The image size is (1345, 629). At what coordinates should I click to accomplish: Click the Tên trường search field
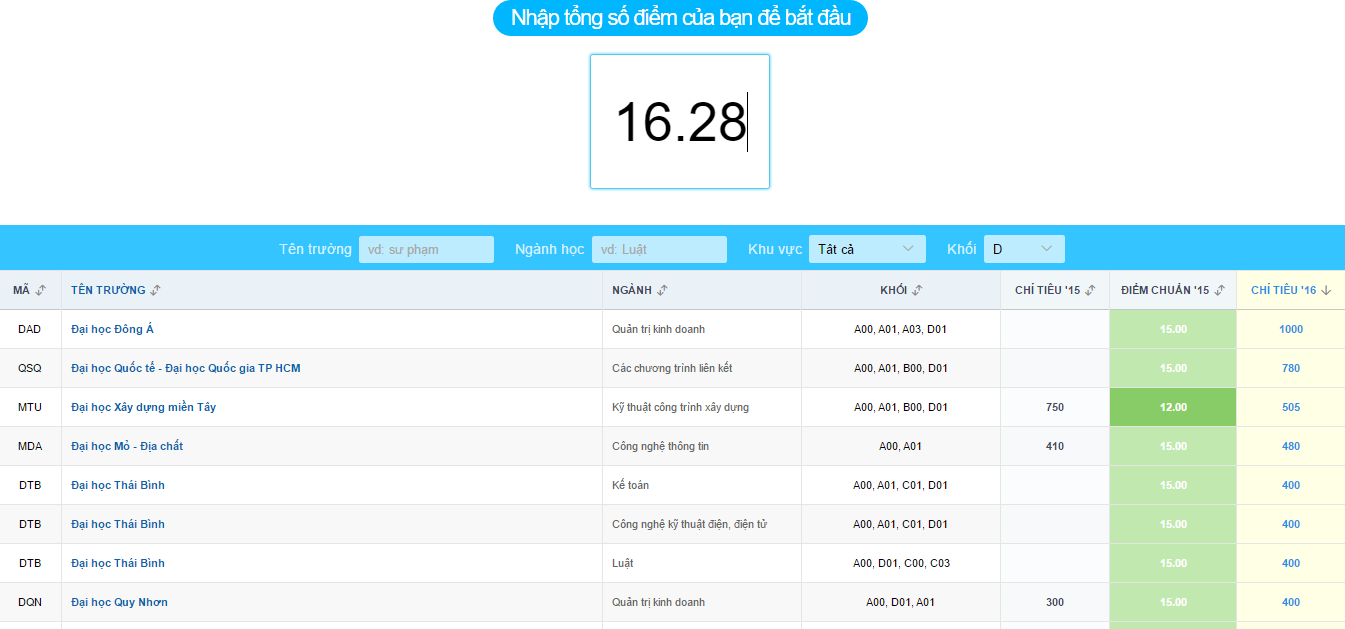[426, 249]
